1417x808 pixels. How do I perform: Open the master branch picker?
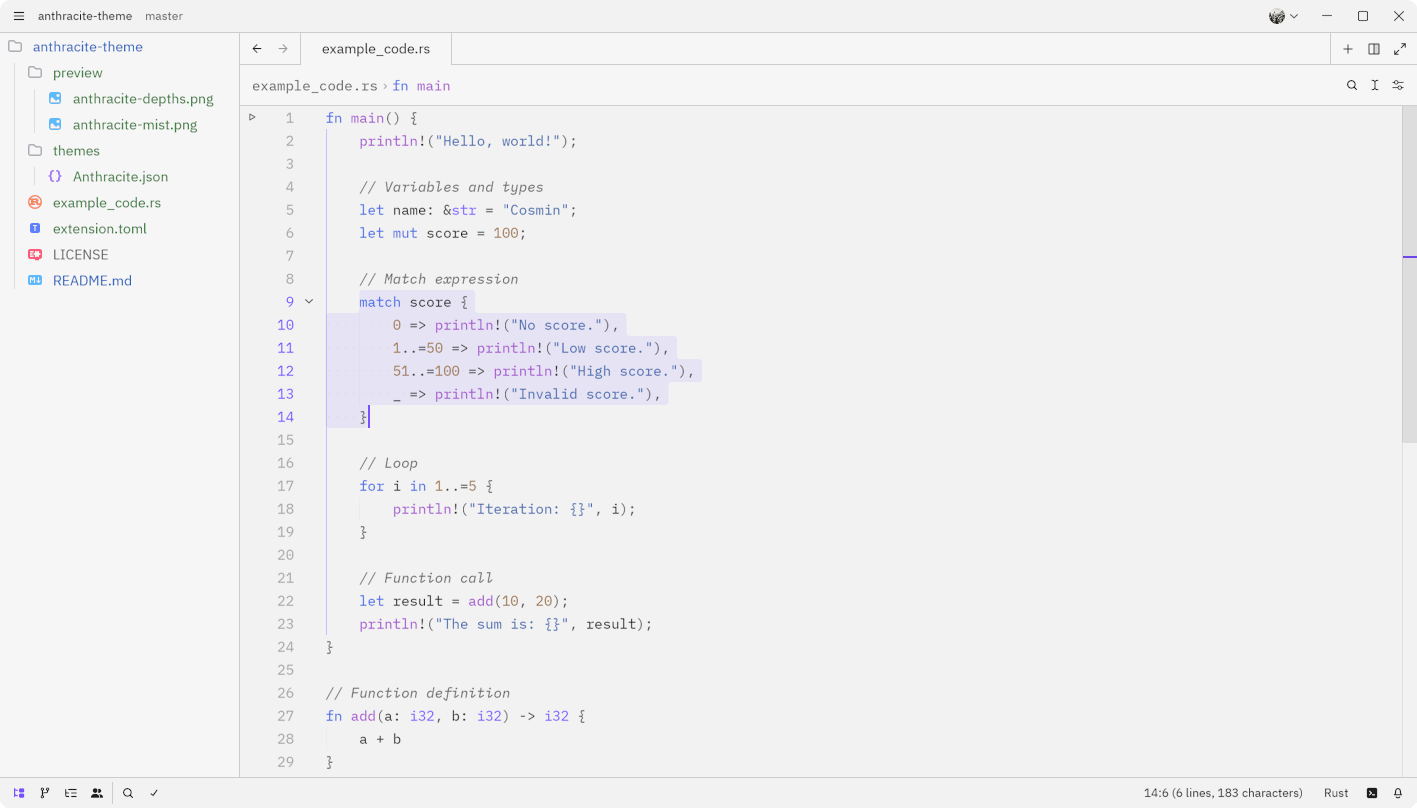tap(164, 16)
